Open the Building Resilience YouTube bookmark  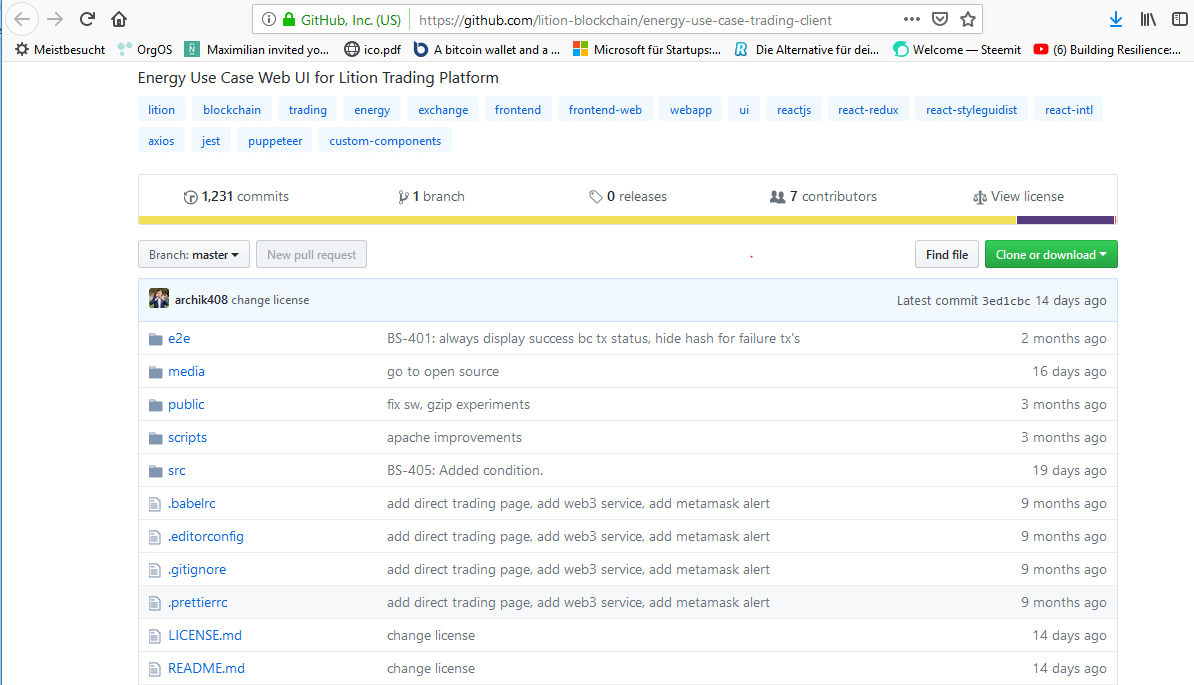1107,49
